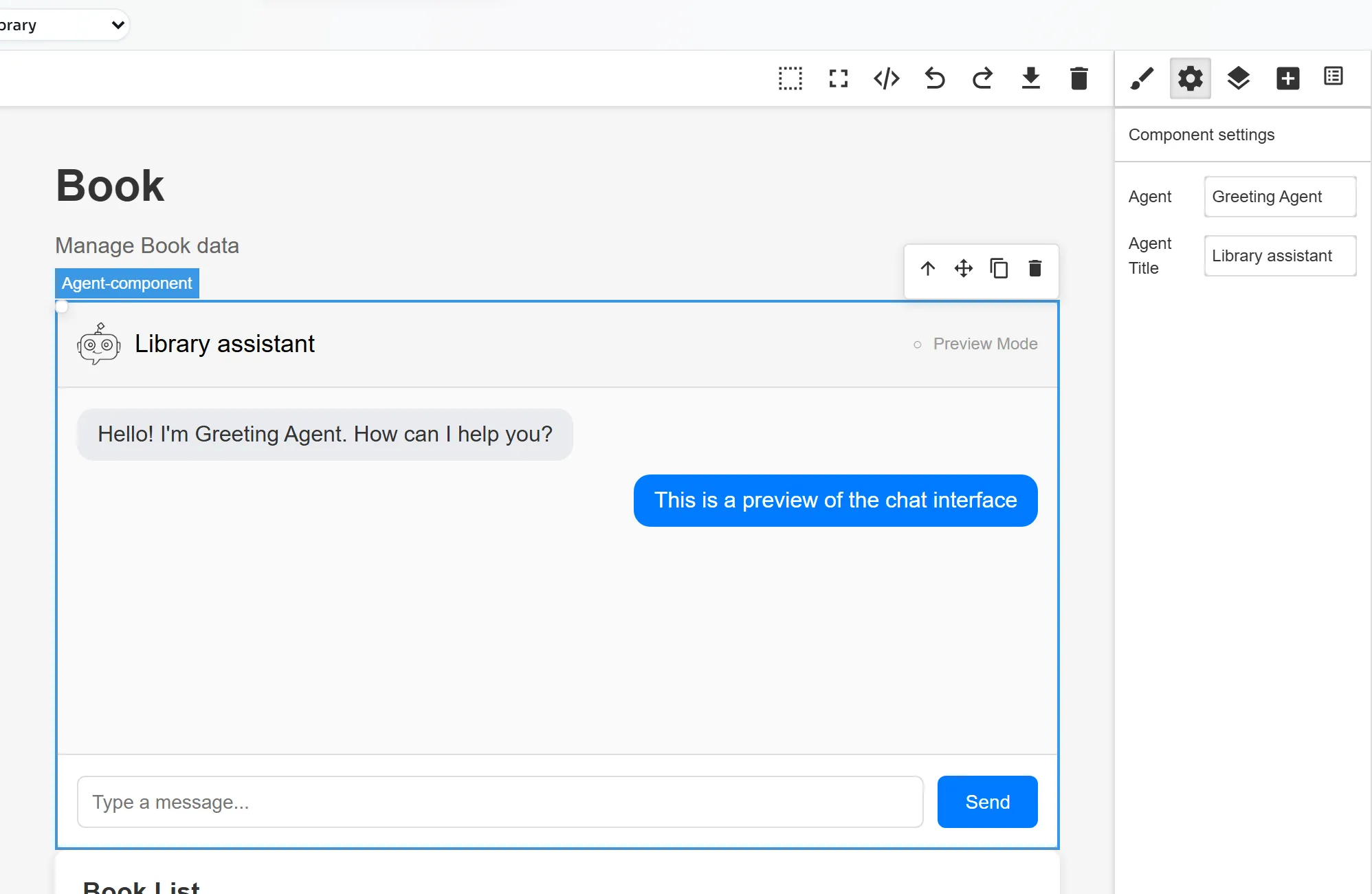Screen dimensions: 1372x894
Task: Click the download/import icon in toolbar
Action: tap(1031, 78)
